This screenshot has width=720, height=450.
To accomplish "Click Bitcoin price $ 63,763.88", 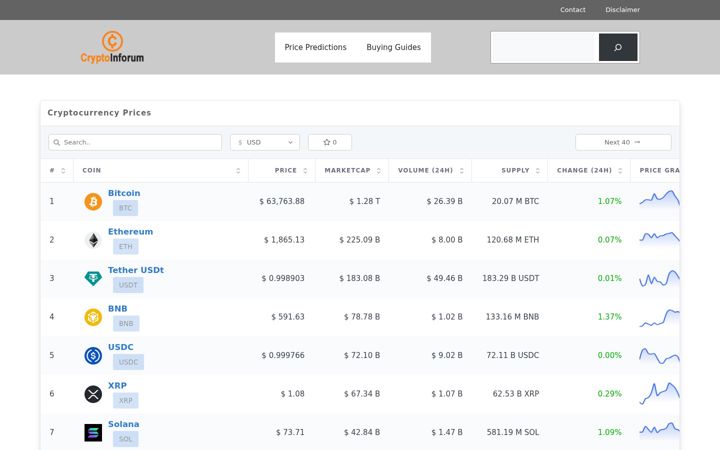I will coord(282,202).
